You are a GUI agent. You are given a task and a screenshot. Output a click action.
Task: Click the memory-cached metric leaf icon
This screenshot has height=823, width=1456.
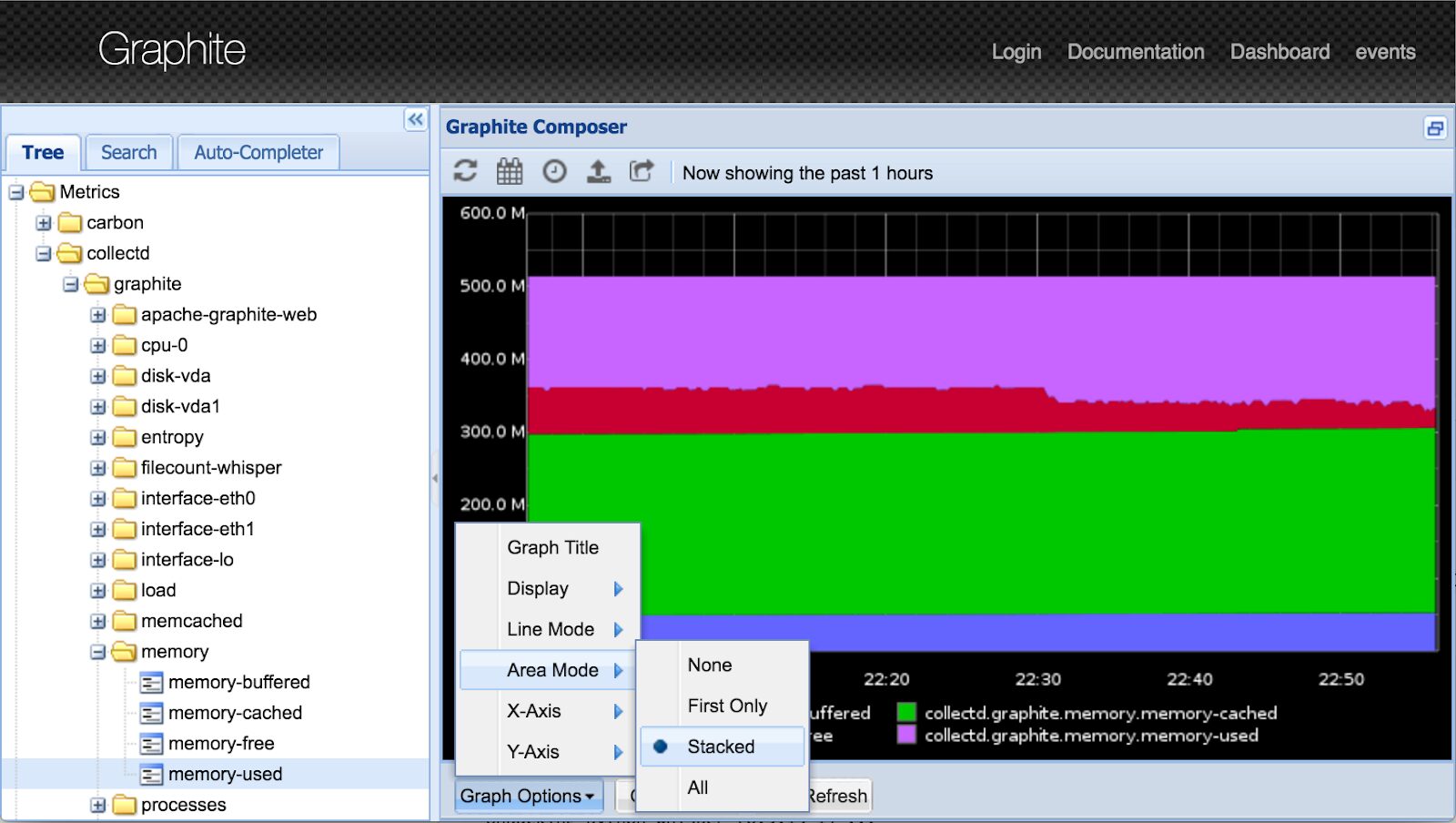click(x=151, y=713)
